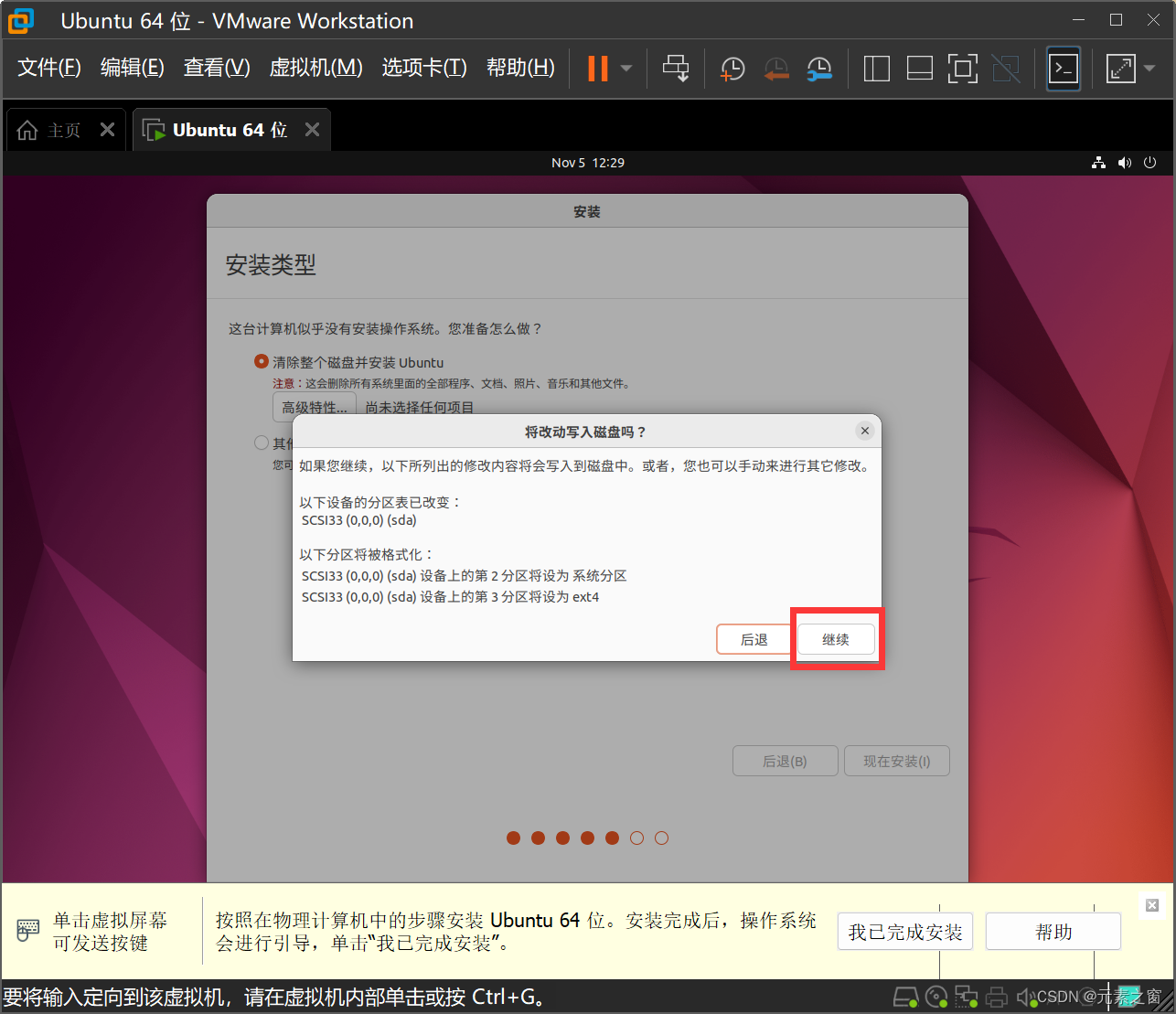Close the 将改动写入磁盘吗 dialog
The height and width of the screenshot is (1014, 1176).
[x=865, y=431]
